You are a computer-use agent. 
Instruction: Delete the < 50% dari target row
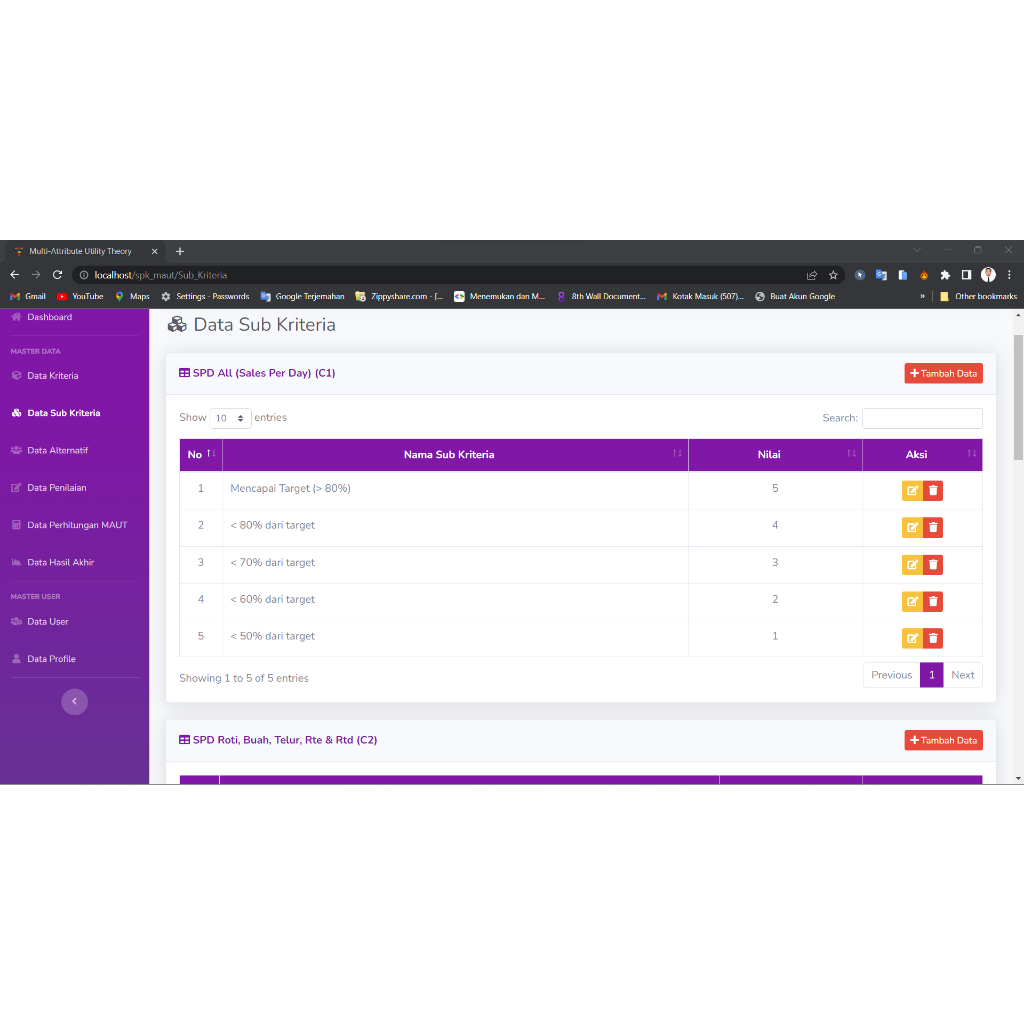[x=933, y=638]
